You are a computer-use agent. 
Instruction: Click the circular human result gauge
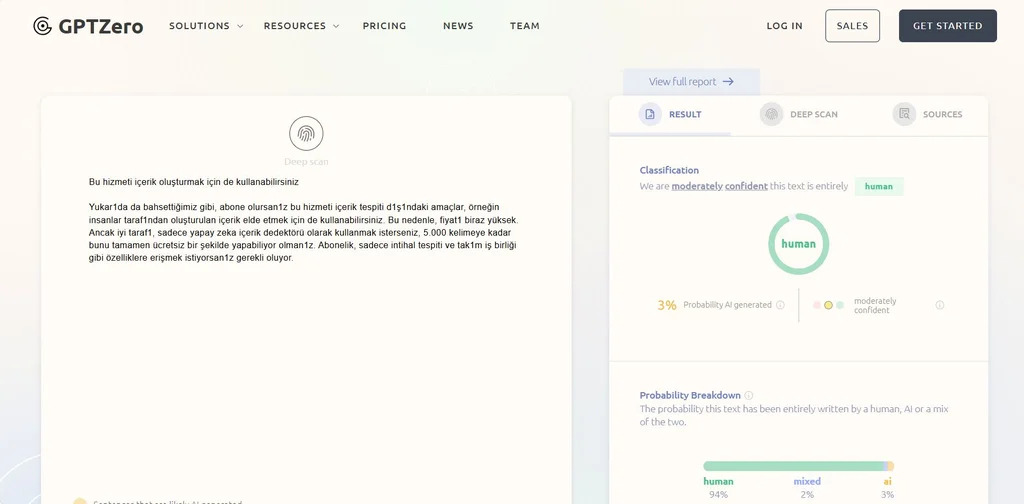pyautogui.click(x=798, y=244)
